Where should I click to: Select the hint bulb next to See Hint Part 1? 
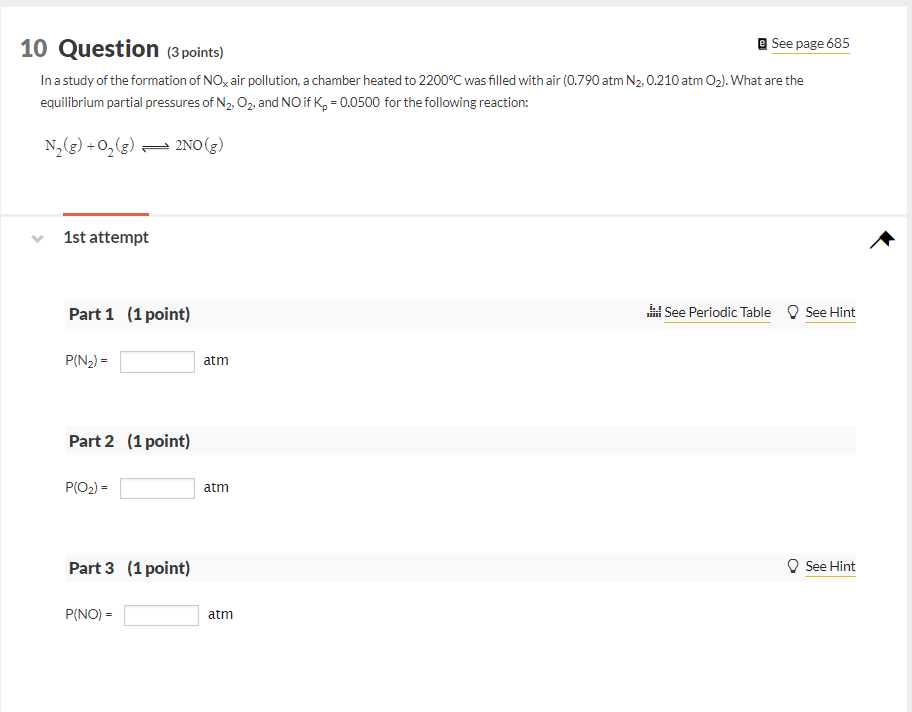click(x=792, y=312)
